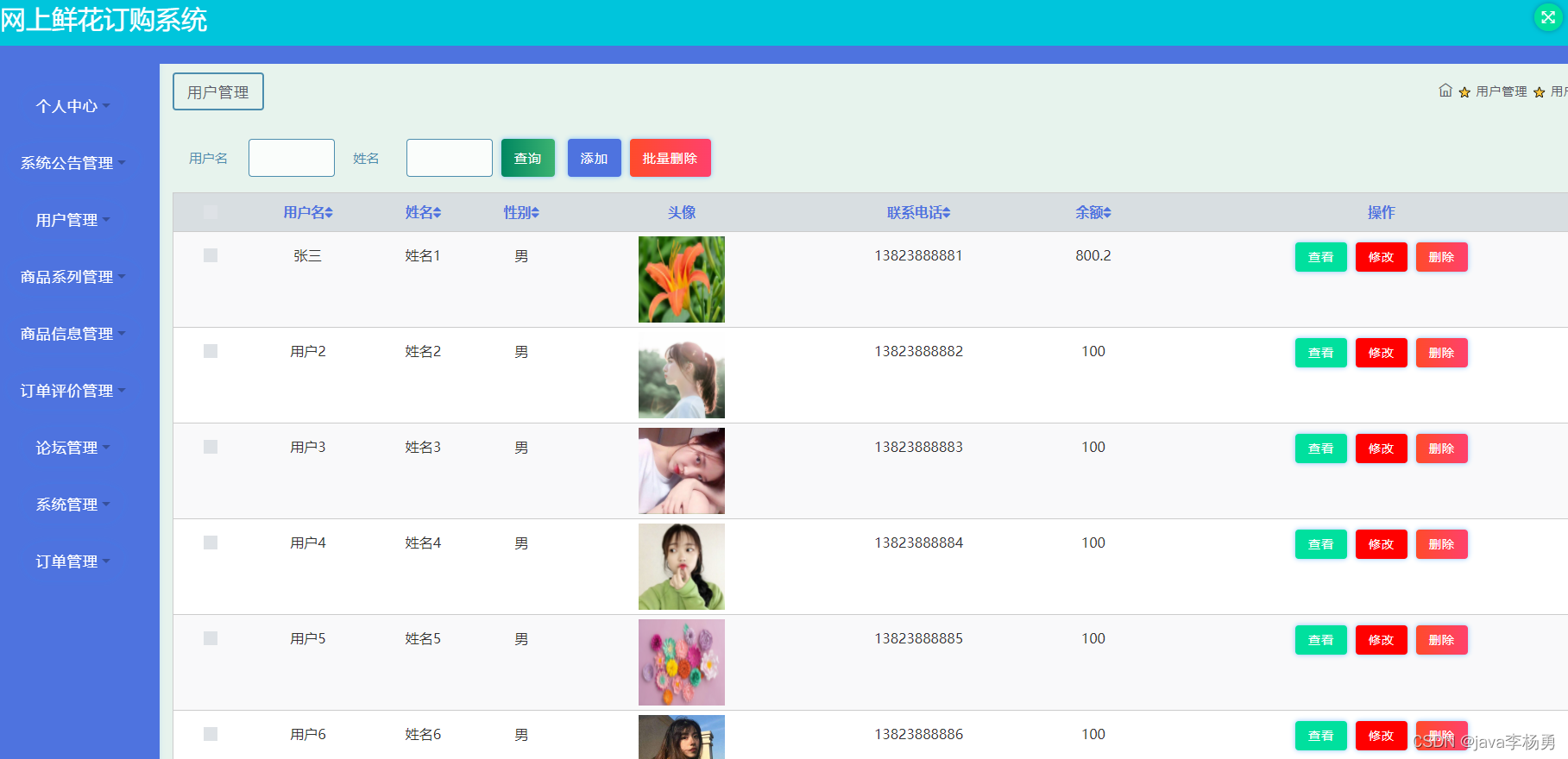Focus the 用户名 search input field
This screenshot has height=759, width=1568.
pyautogui.click(x=292, y=158)
